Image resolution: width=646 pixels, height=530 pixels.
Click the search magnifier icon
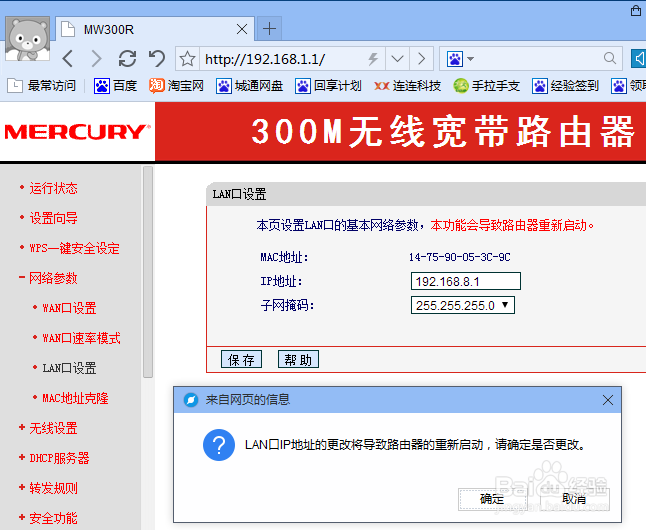(x=610, y=59)
